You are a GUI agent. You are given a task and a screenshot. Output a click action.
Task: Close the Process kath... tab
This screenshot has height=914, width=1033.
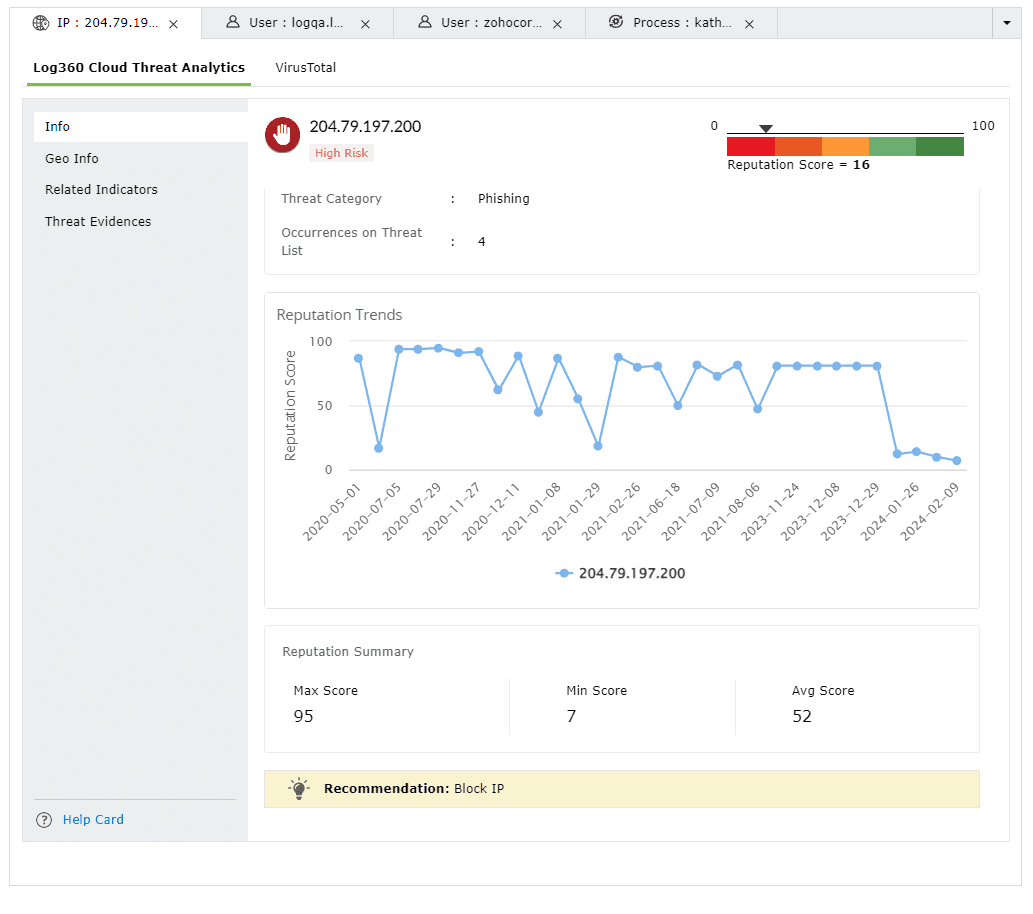pyautogui.click(x=749, y=24)
